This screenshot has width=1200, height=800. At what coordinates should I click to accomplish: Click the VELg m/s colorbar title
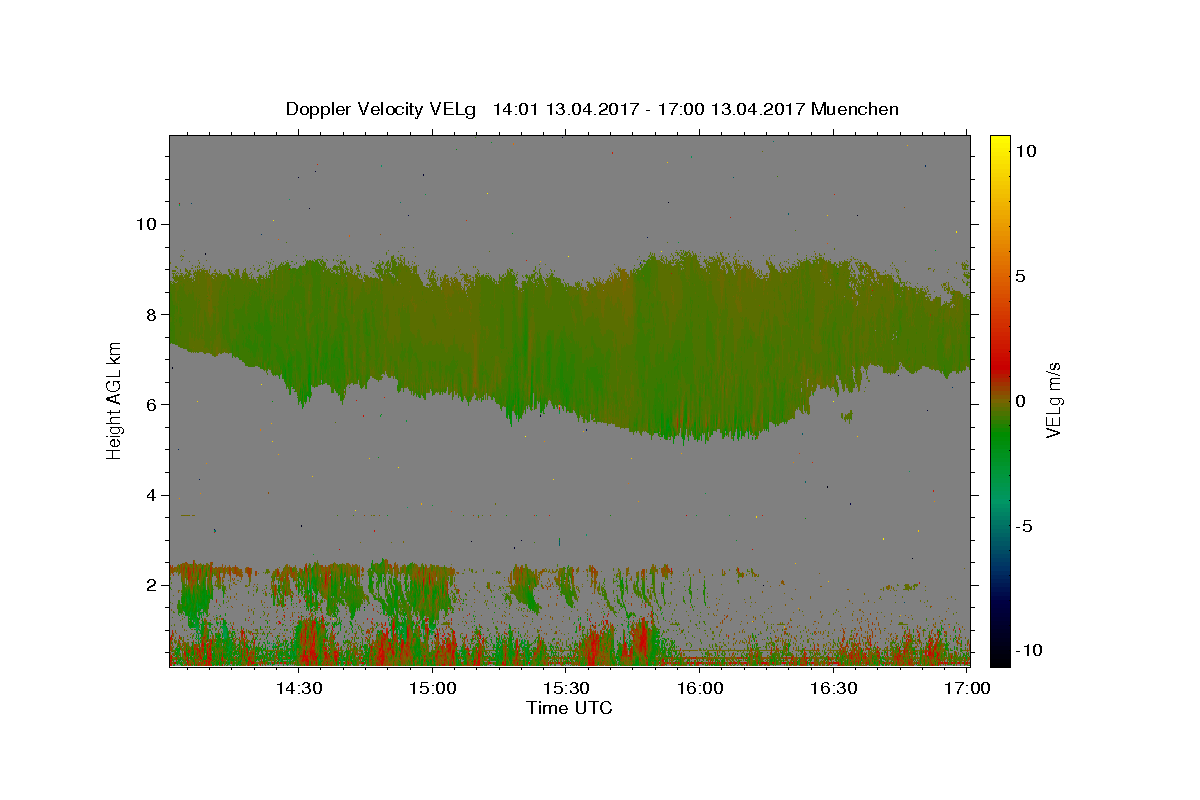click(x=1053, y=401)
